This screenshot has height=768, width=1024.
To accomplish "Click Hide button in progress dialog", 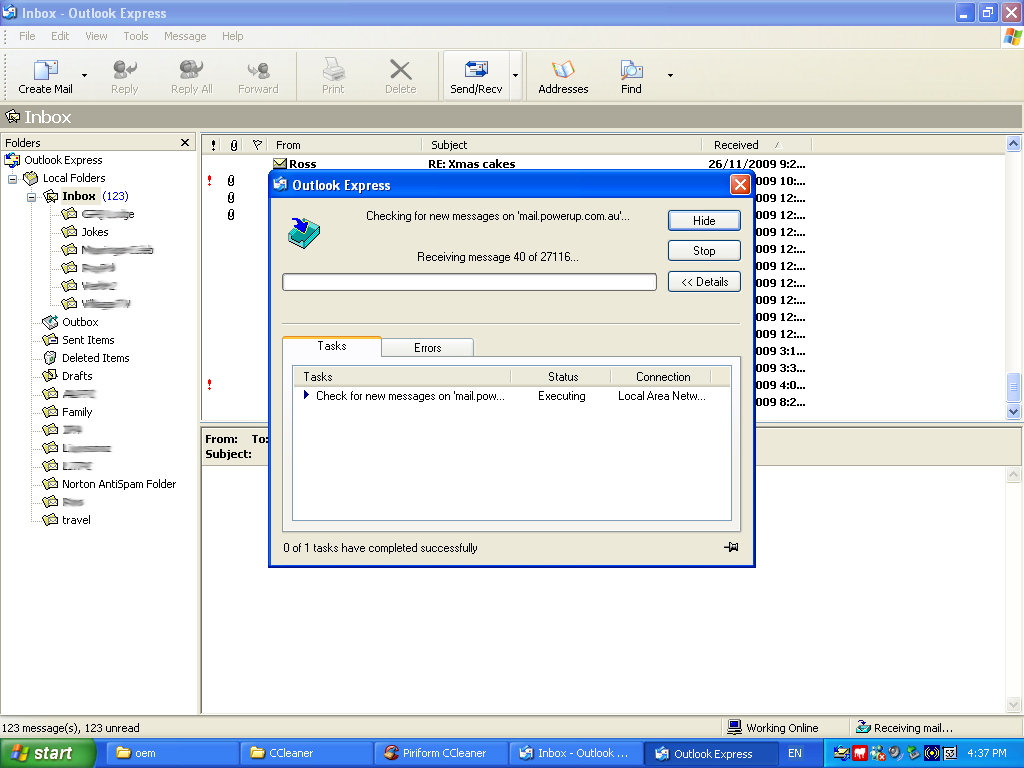I will pyautogui.click(x=704, y=221).
